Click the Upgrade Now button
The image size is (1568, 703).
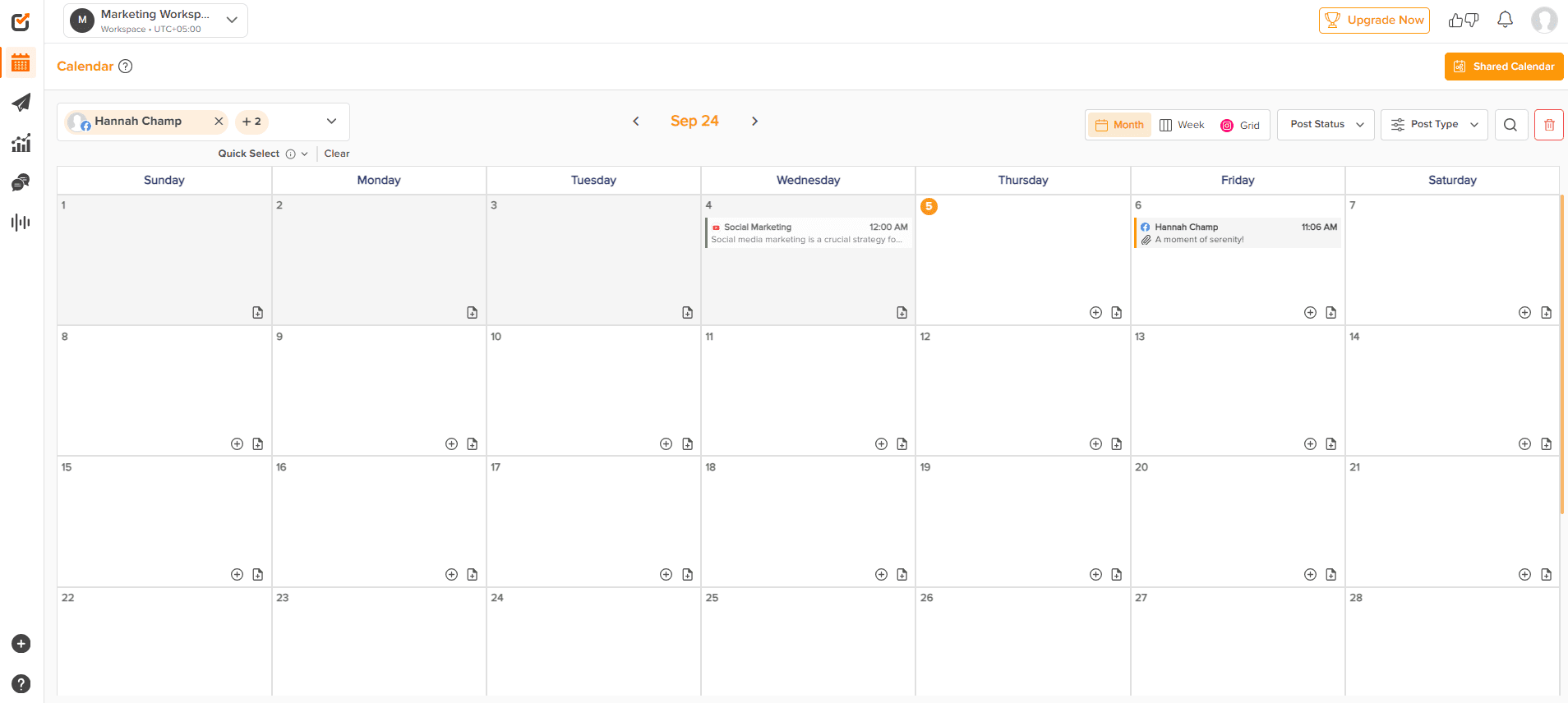click(1374, 20)
